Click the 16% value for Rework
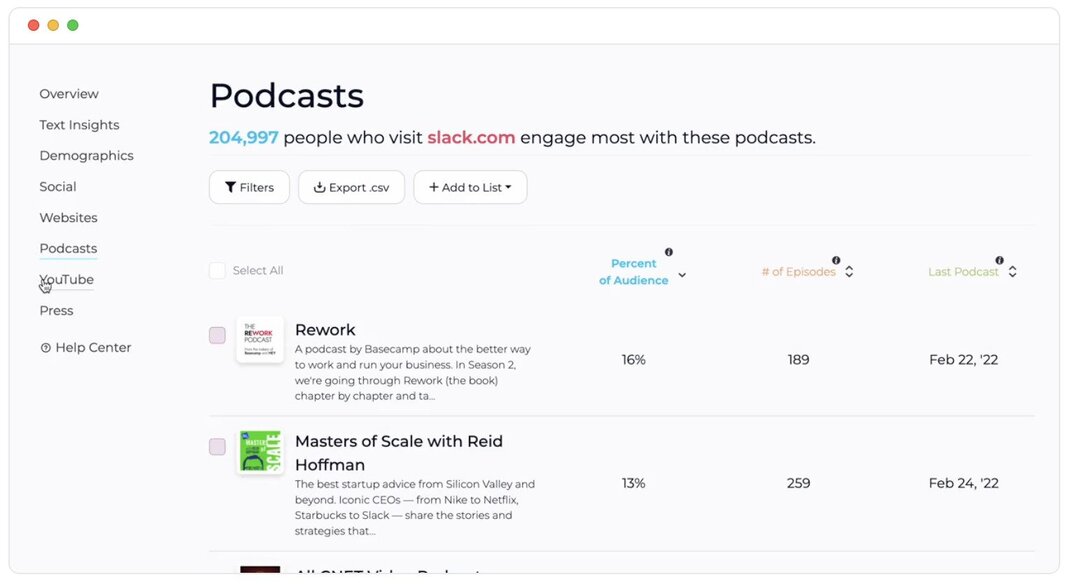Image resolution: width=1068 pixels, height=584 pixels. [633, 360]
